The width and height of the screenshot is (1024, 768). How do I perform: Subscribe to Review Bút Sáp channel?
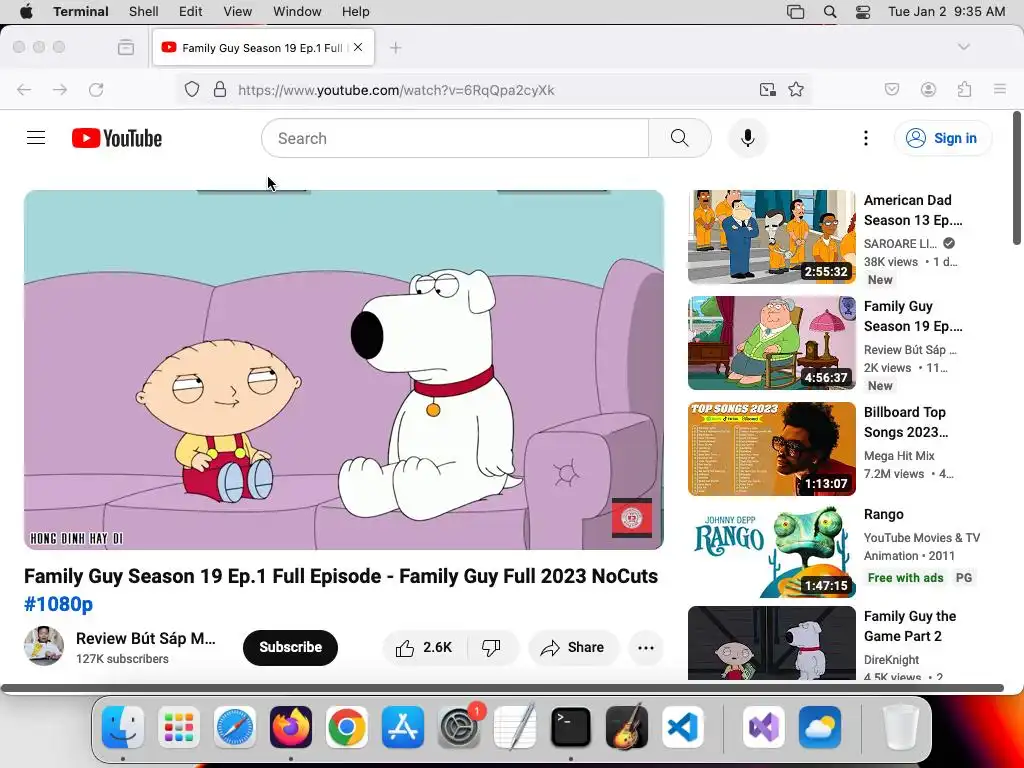290,647
